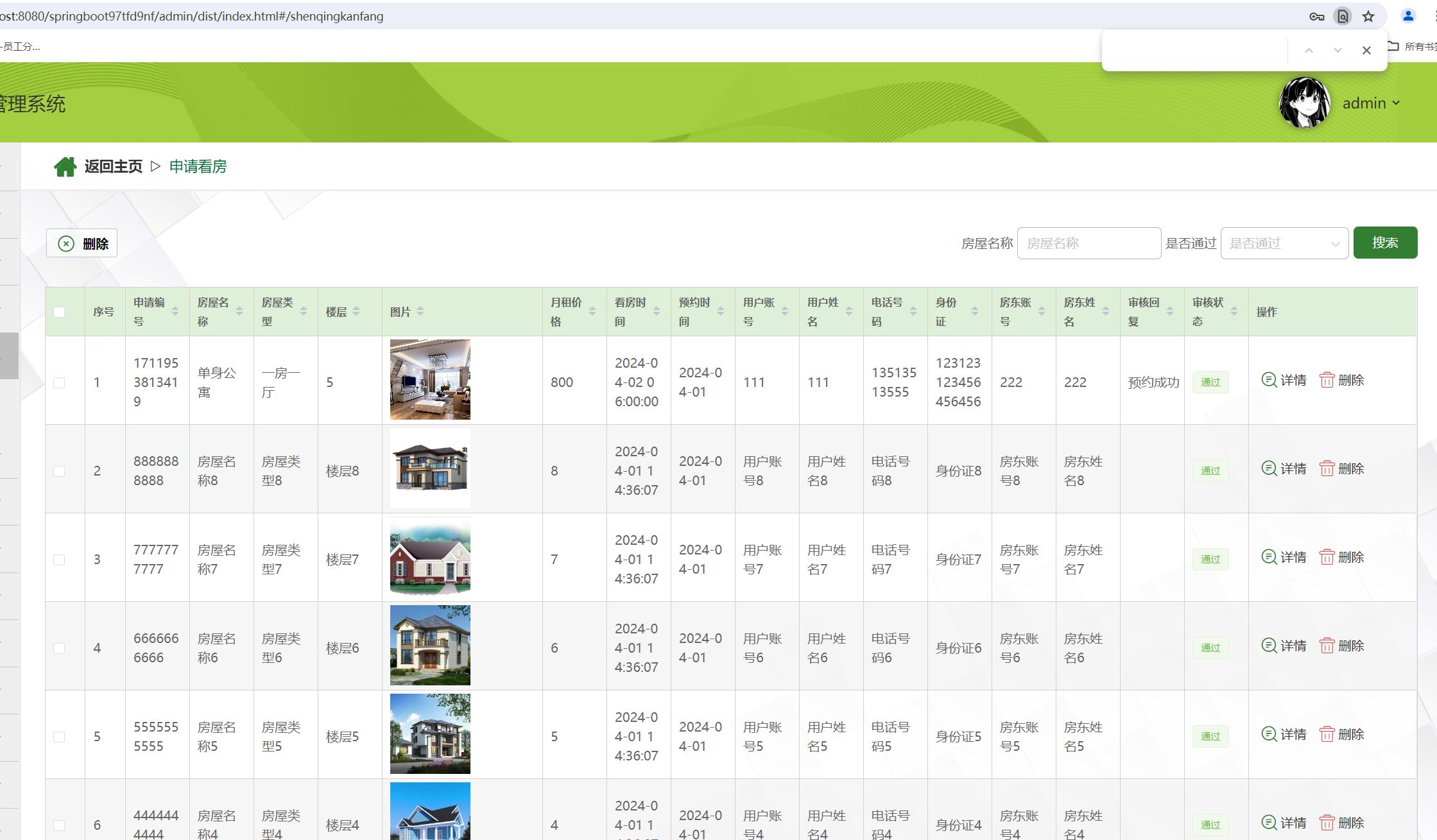Screen dimensions: 1437x840
Task: Open the browser password key icon
Action: [x=1316, y=17]
